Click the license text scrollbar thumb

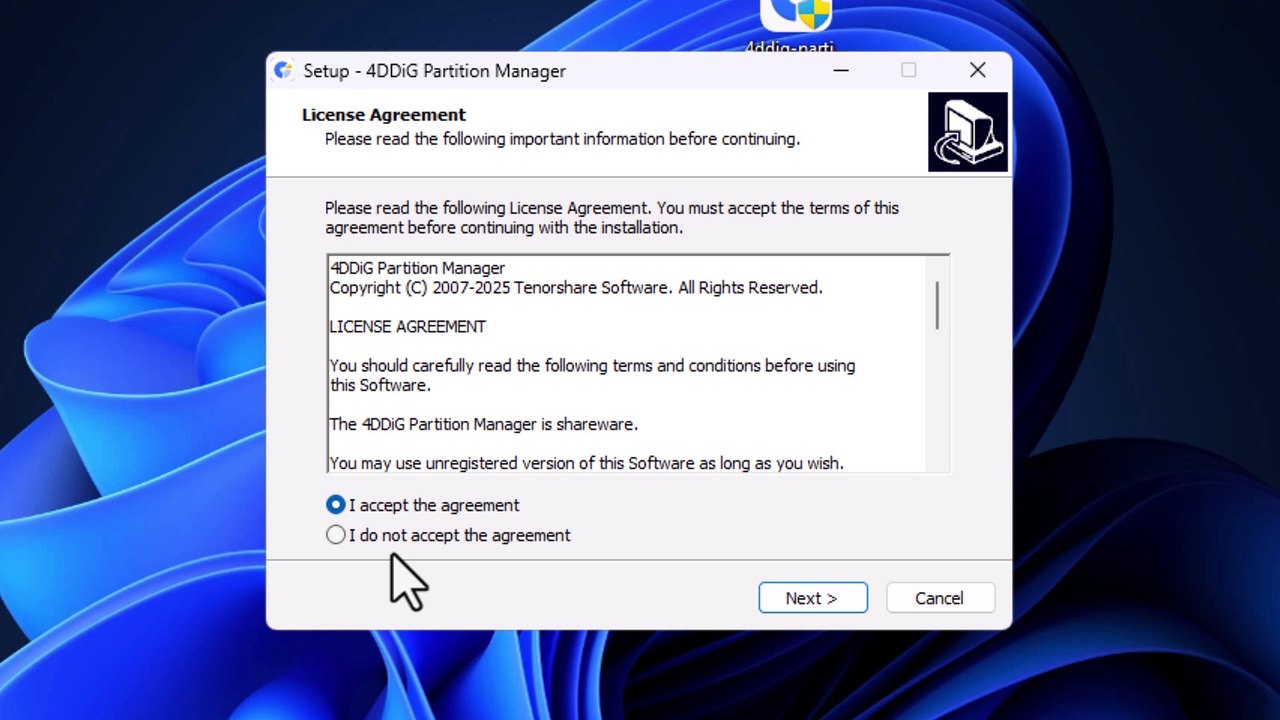937,305
